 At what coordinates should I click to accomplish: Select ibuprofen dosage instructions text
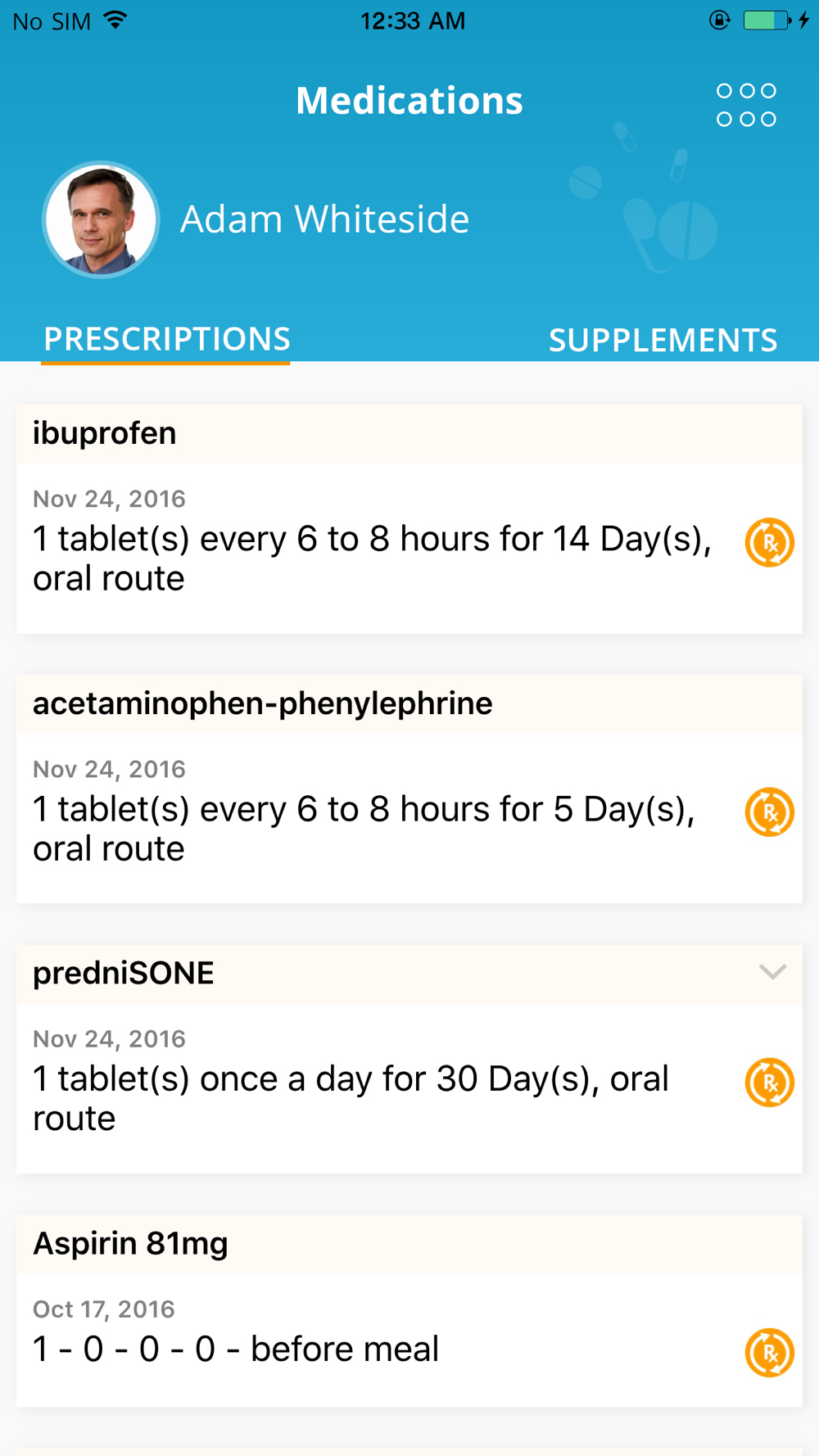click(x=372, y=558)
